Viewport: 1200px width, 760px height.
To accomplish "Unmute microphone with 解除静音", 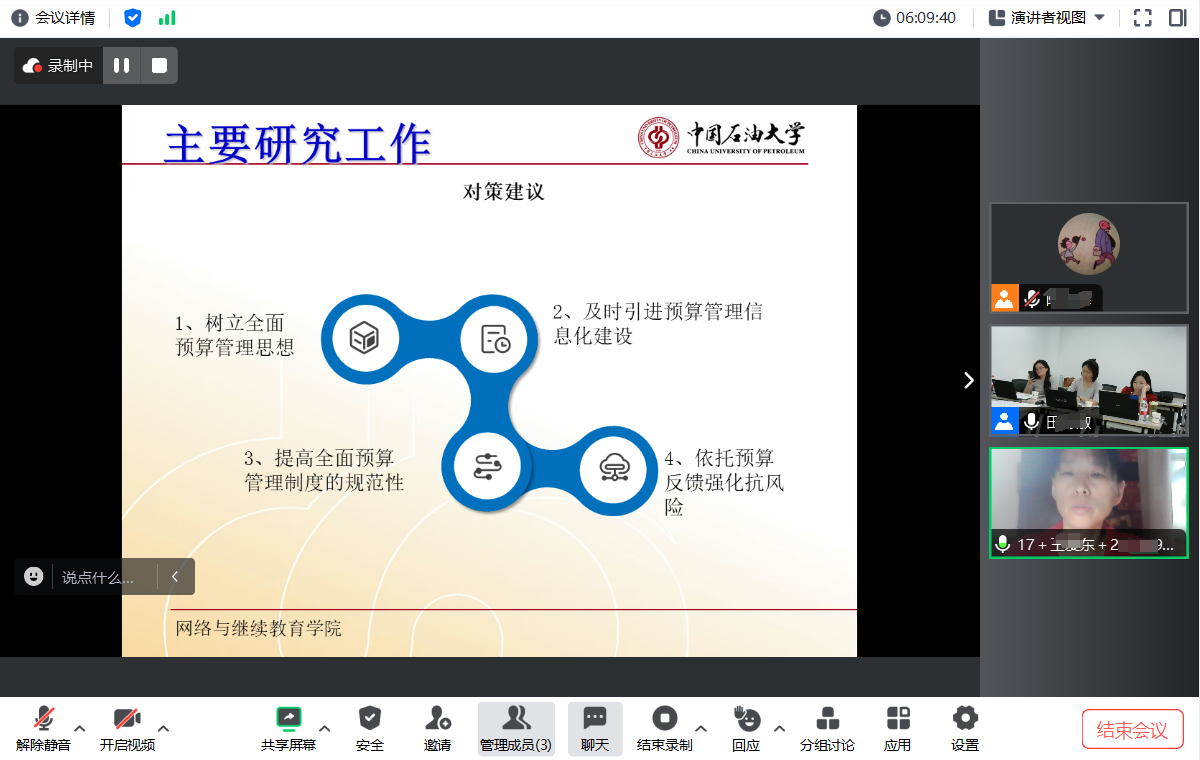I will [x=43, y=728].
